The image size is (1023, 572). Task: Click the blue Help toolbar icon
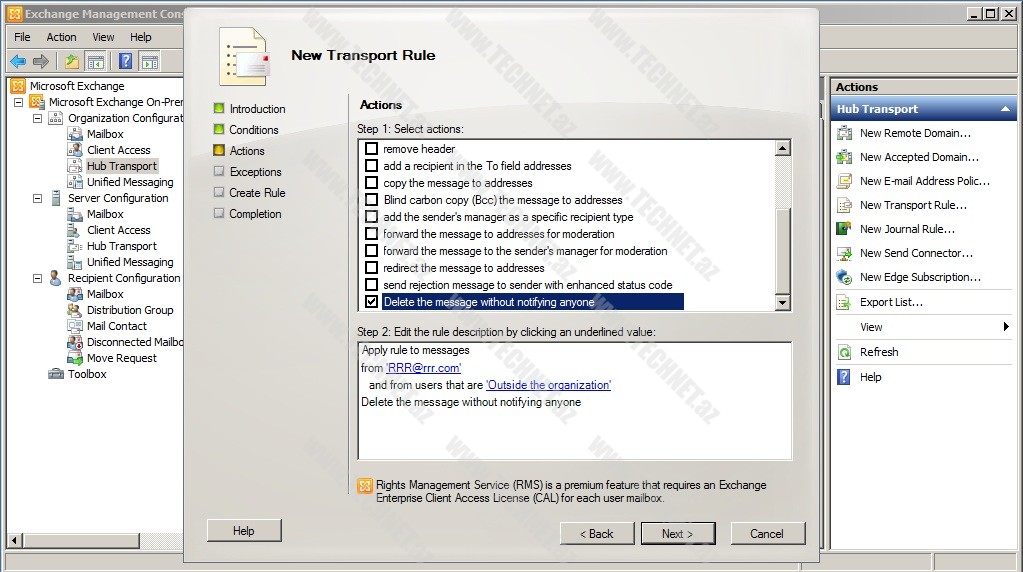tap(125, 62)
